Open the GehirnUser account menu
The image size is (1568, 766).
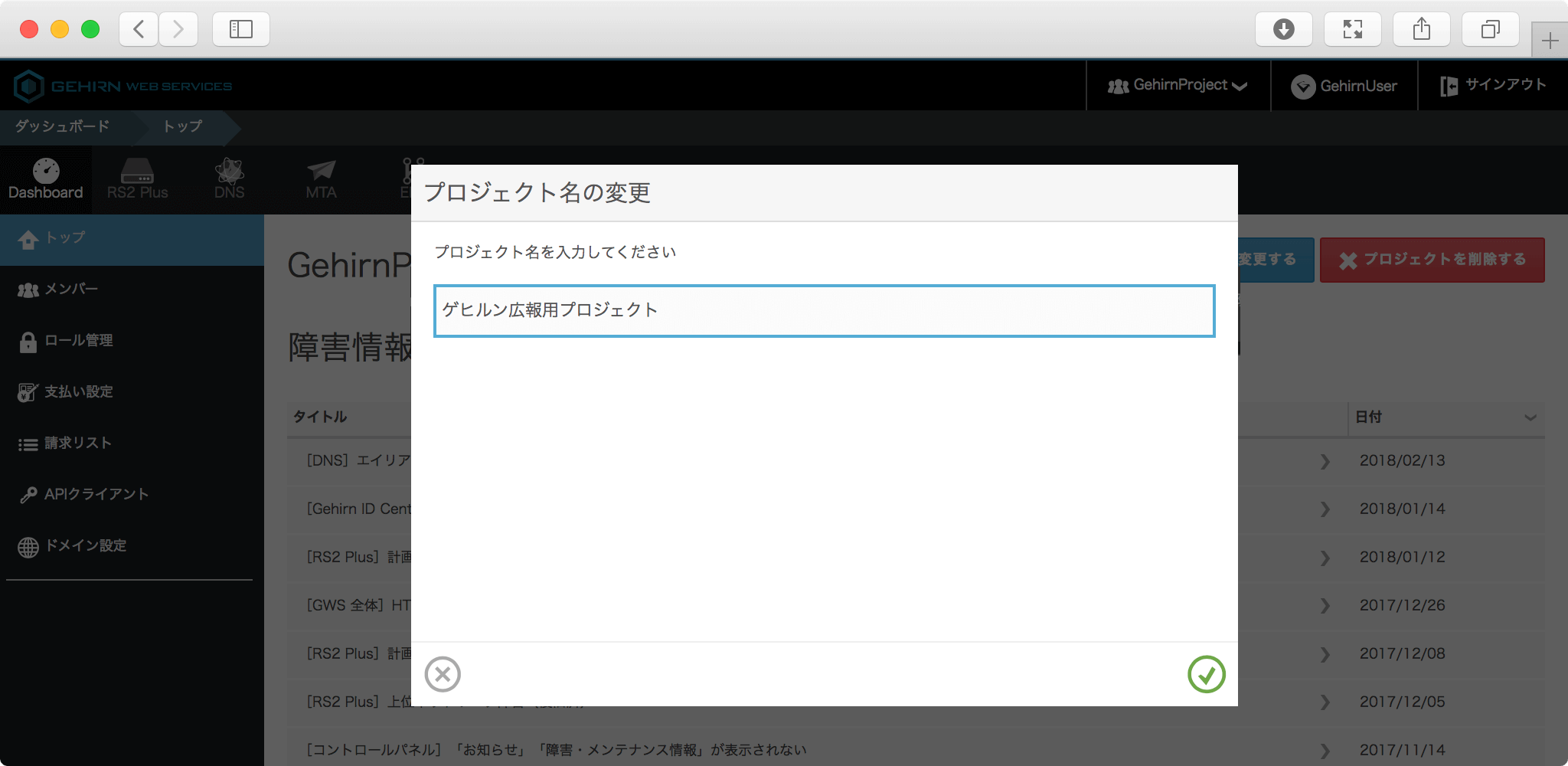(1344, 86)
